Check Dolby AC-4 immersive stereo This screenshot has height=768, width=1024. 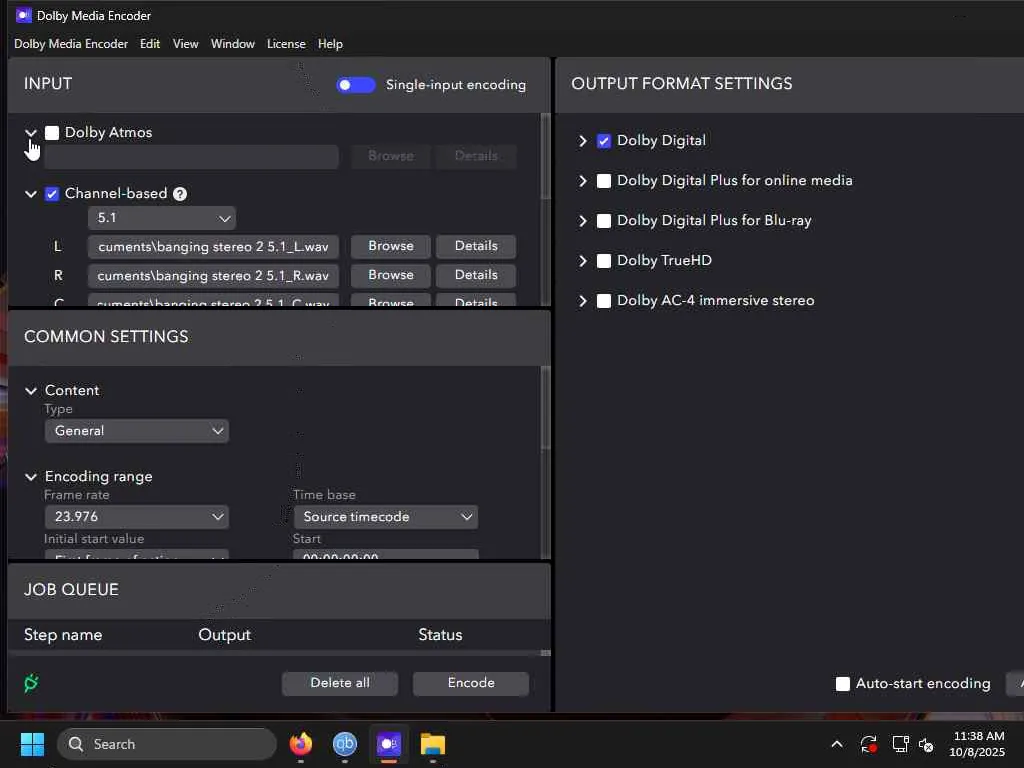point(603,301)
